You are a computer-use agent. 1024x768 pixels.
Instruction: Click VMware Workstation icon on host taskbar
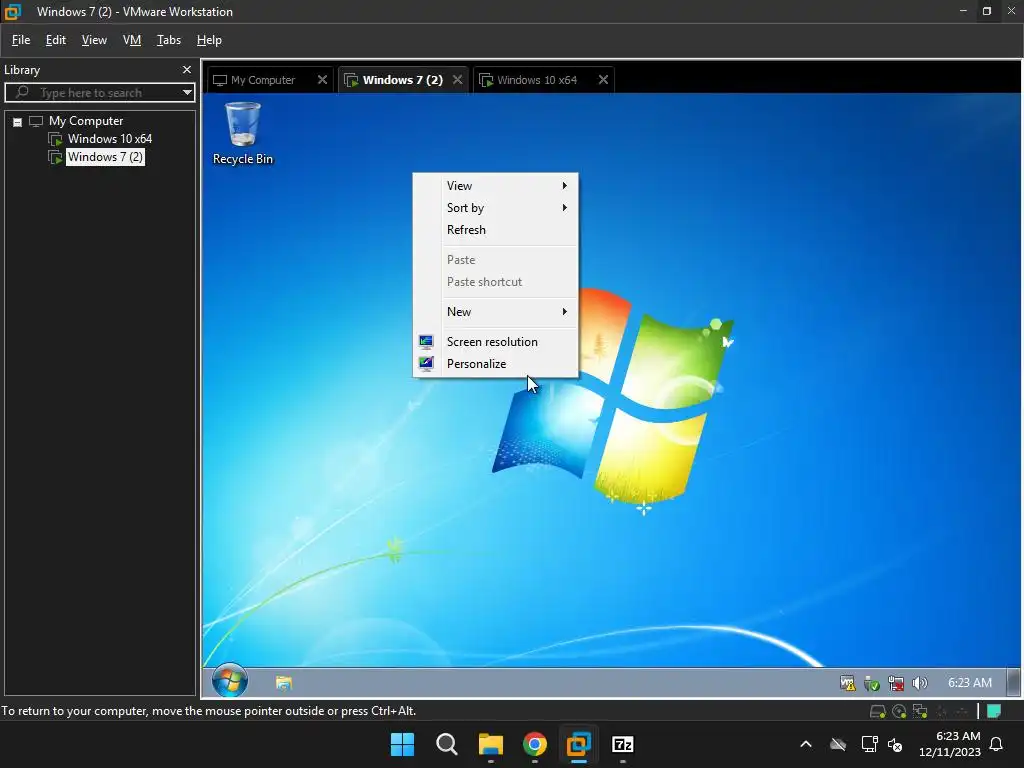pyautogui.click(x=579, y=744)
